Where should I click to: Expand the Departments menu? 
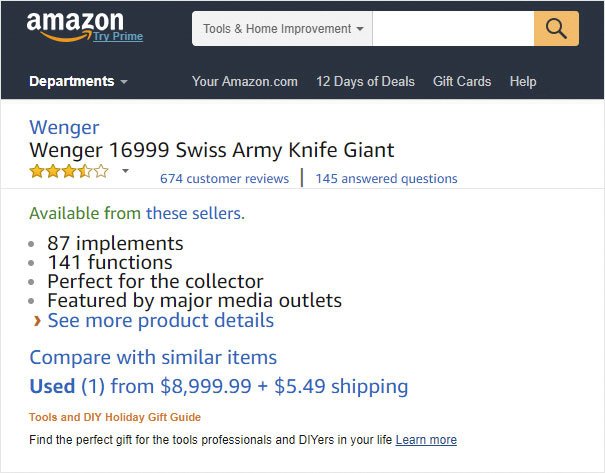[x=78, y=81]
